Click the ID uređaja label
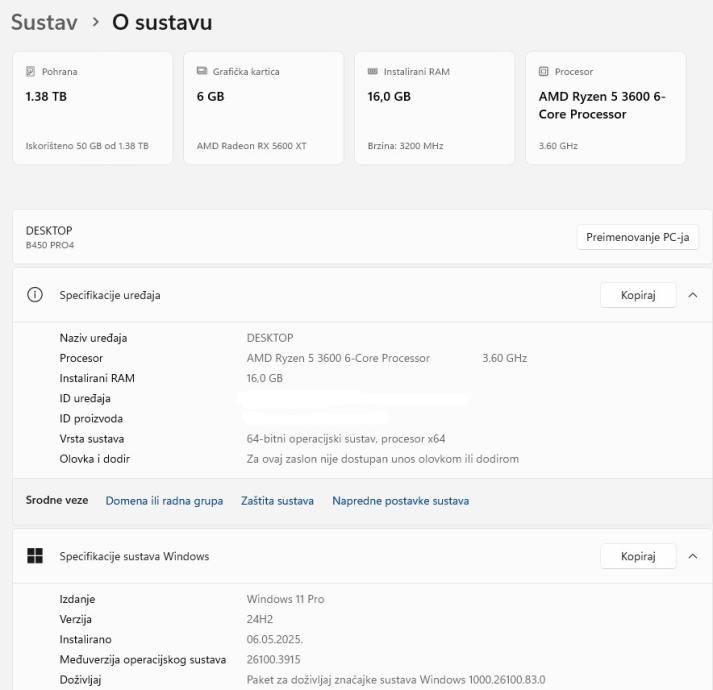This screenshot has width=713, height=690. point(85,398)
